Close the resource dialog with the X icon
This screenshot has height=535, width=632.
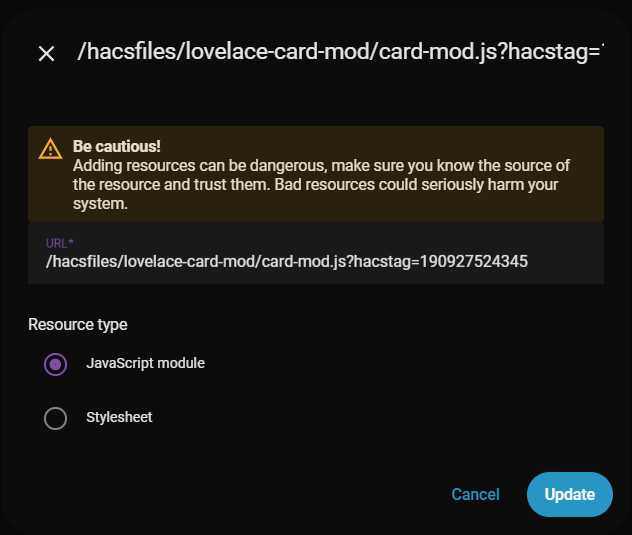[x=46, y=53]
